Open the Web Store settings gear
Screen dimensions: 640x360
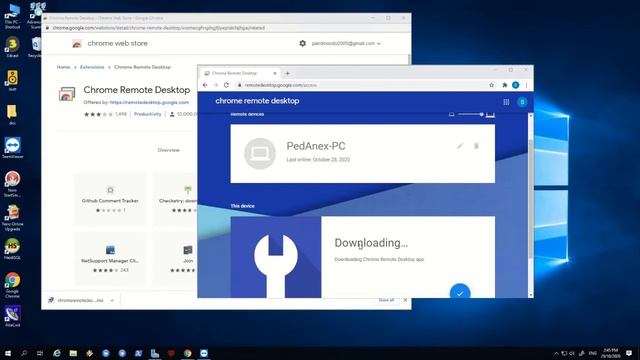click(302, 43)
